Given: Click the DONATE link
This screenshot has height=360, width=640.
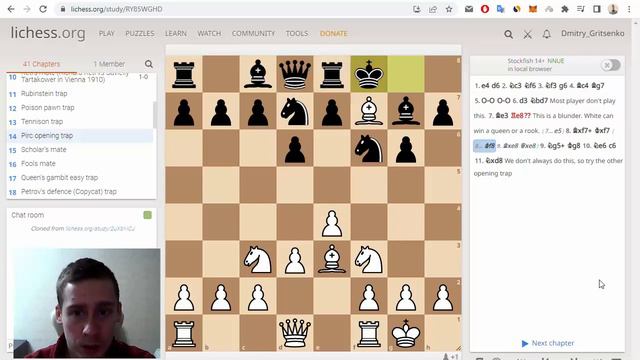Looking at the screenshot, I should (333, 33).
